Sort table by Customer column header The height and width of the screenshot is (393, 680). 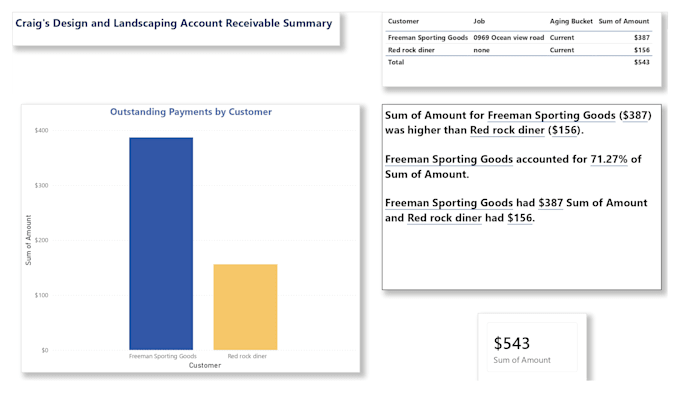[403, 21]
